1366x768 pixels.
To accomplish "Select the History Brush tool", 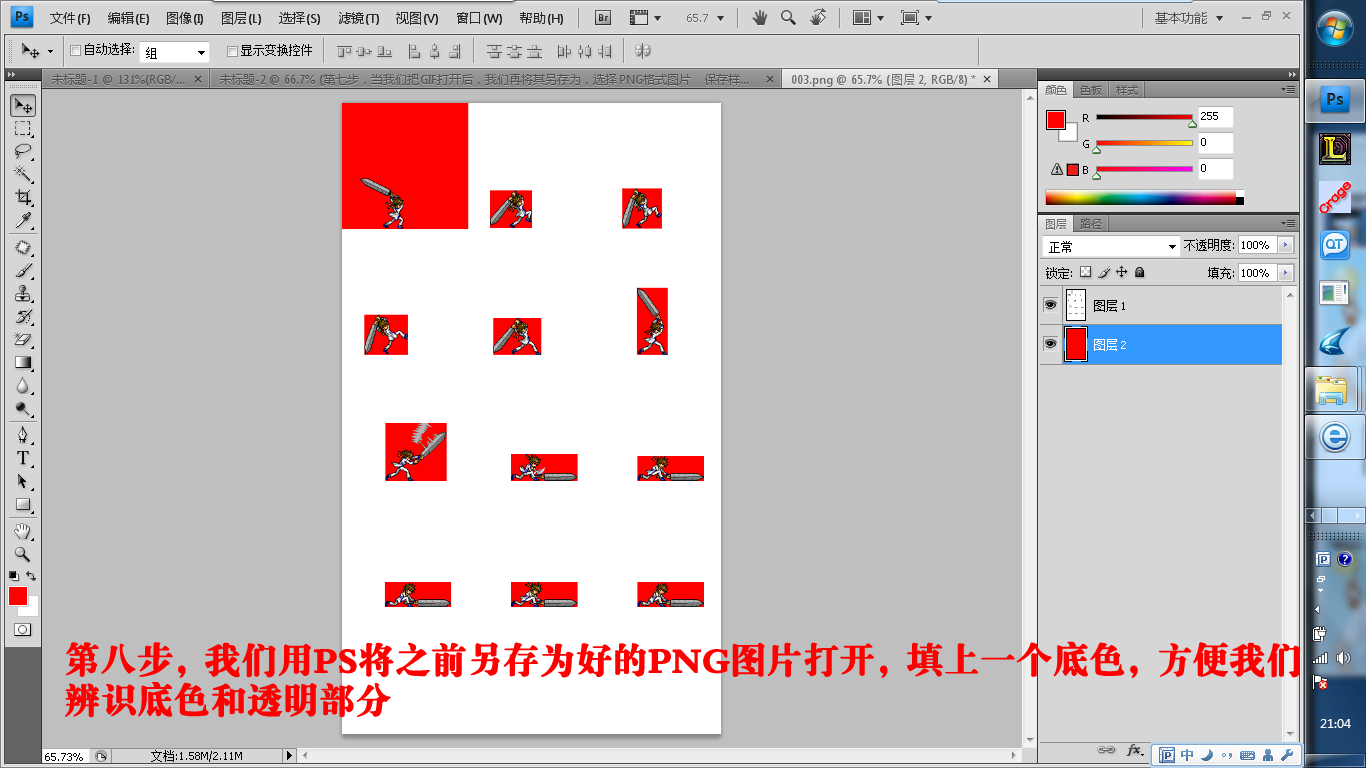I will 22,317.
